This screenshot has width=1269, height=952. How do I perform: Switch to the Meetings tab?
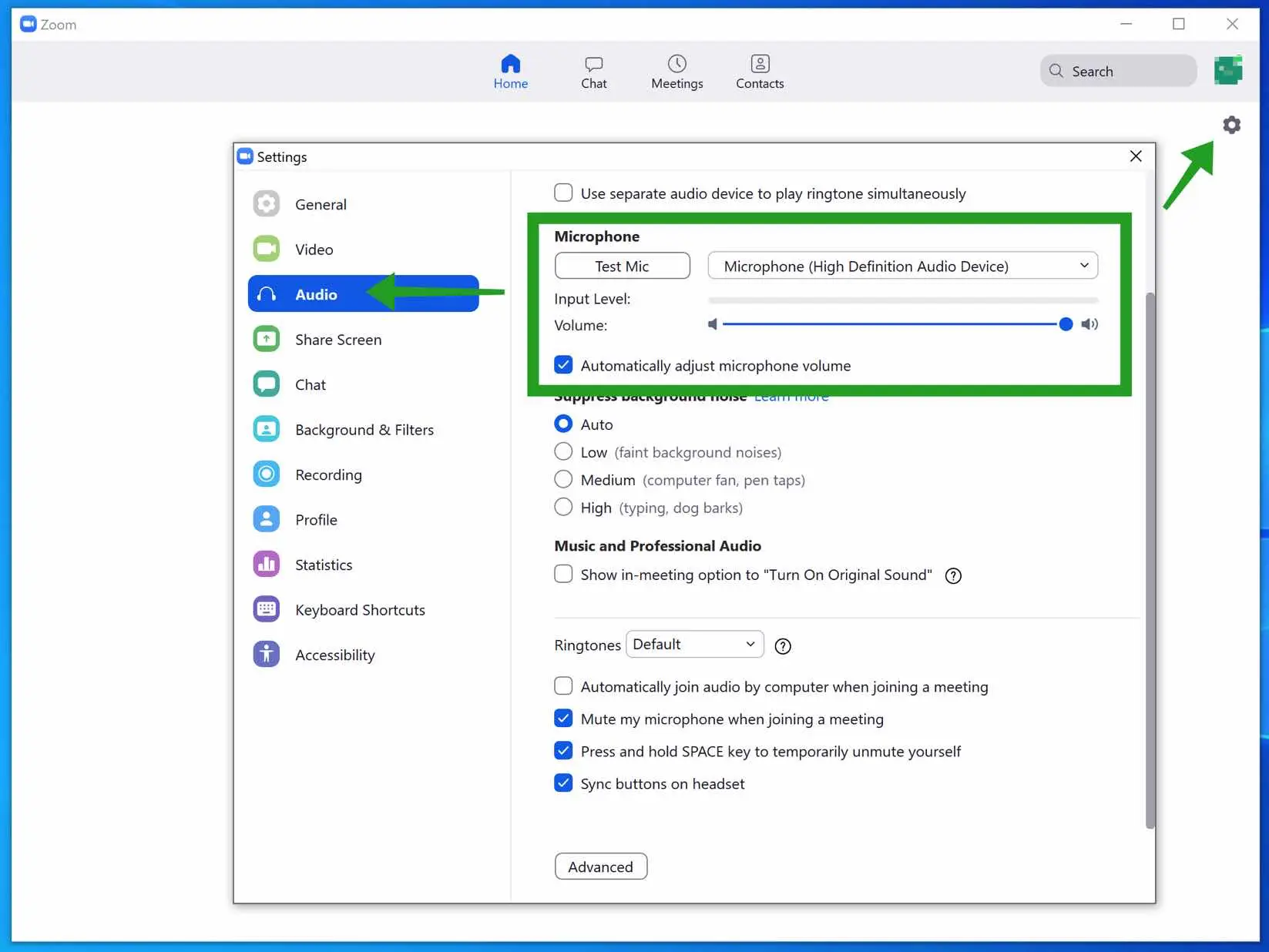(x=677, y=72)
